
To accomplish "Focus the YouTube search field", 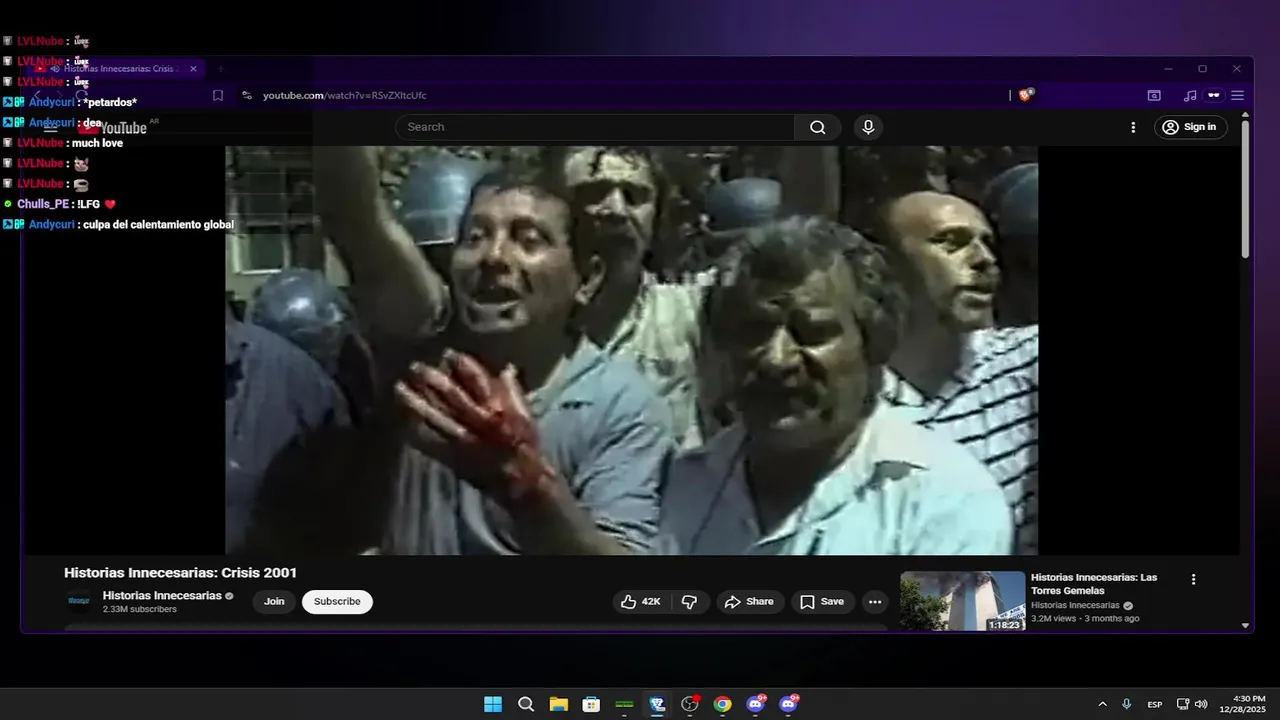I will pos(595,127).
